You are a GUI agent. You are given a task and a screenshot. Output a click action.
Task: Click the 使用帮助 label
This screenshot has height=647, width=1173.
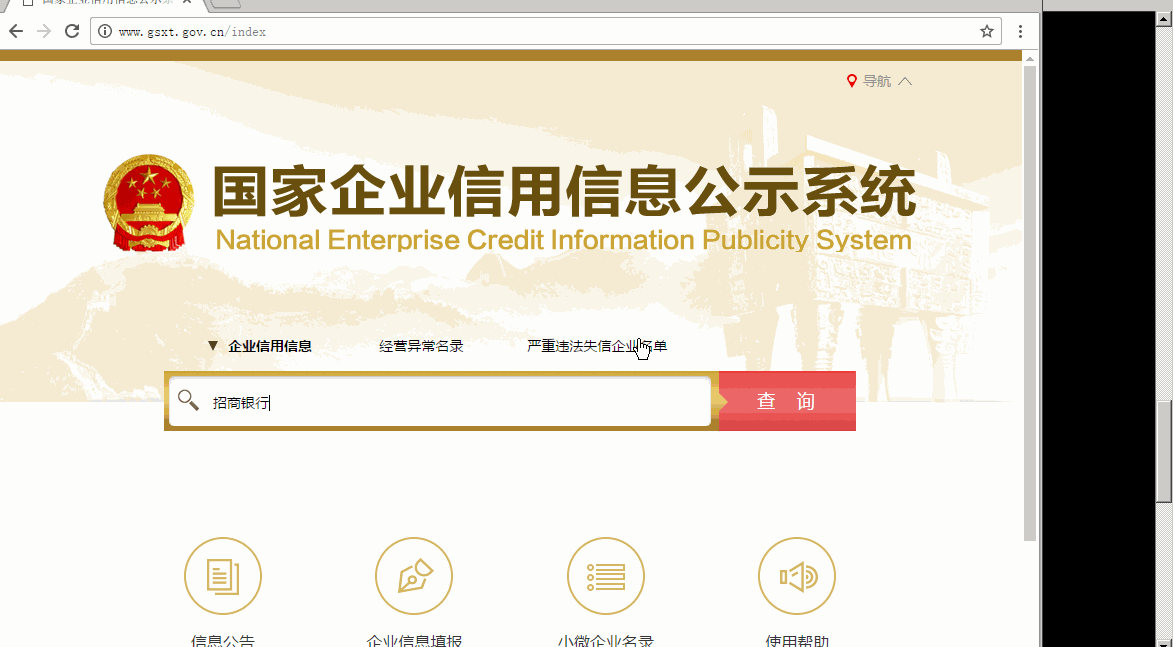(x=797, y=641)
